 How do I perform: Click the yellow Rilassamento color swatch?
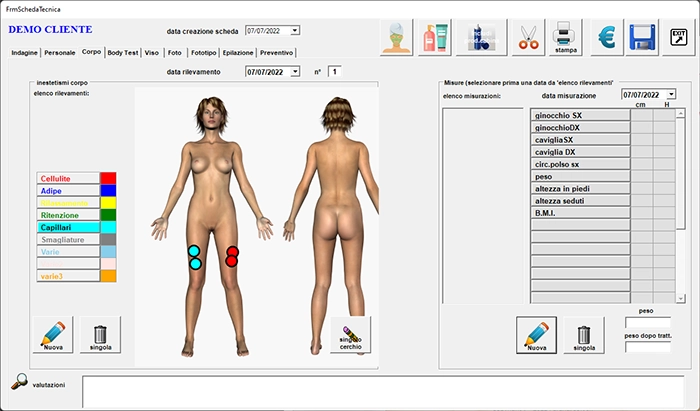pos(108,203)
